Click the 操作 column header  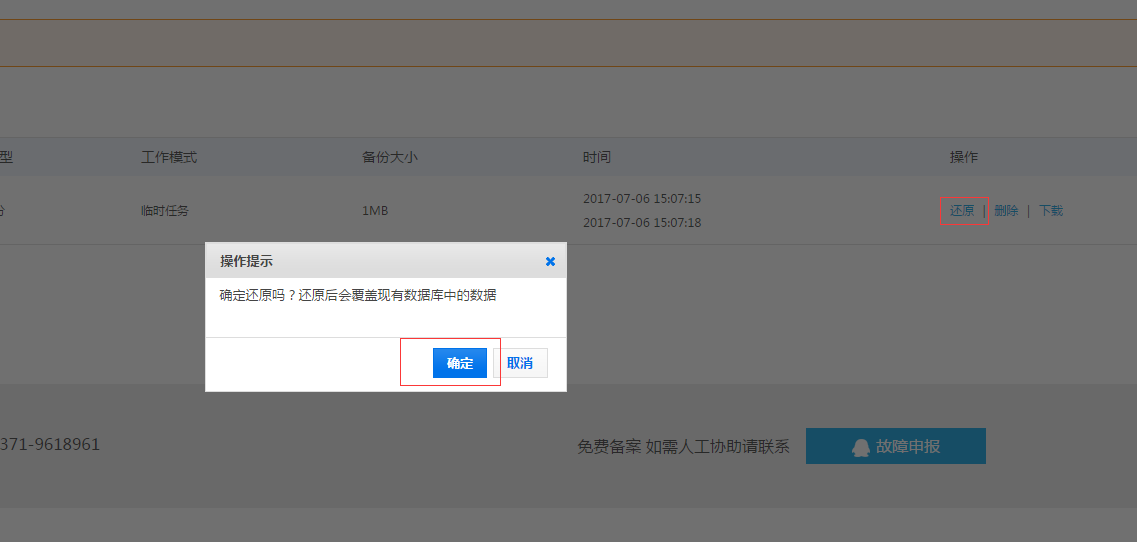point(963,157)
